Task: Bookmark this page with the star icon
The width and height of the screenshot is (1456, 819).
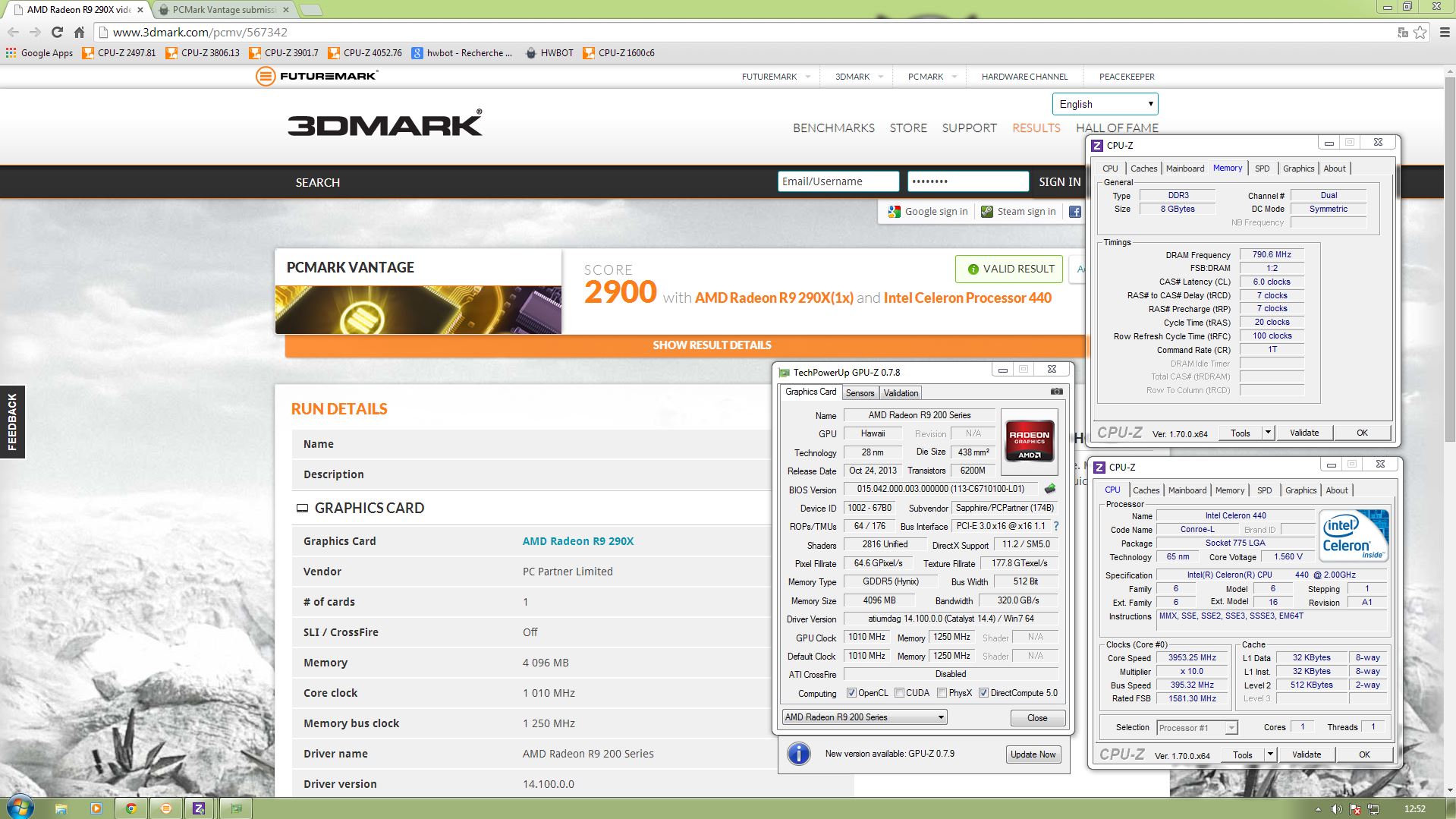Action: (x=1420, y=33)
